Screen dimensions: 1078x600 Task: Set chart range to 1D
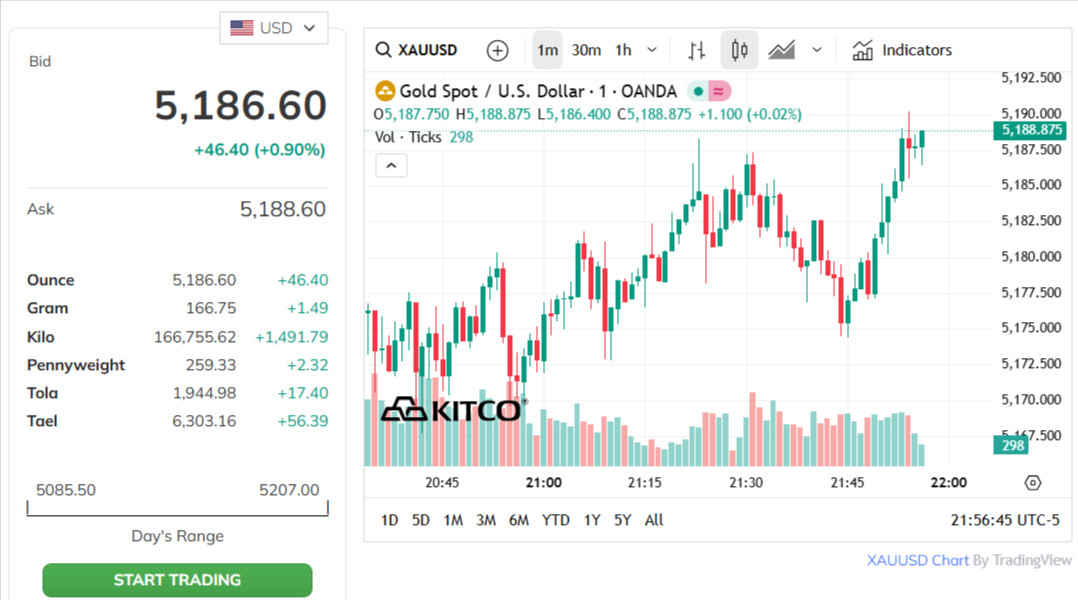[x=389, y=520]
